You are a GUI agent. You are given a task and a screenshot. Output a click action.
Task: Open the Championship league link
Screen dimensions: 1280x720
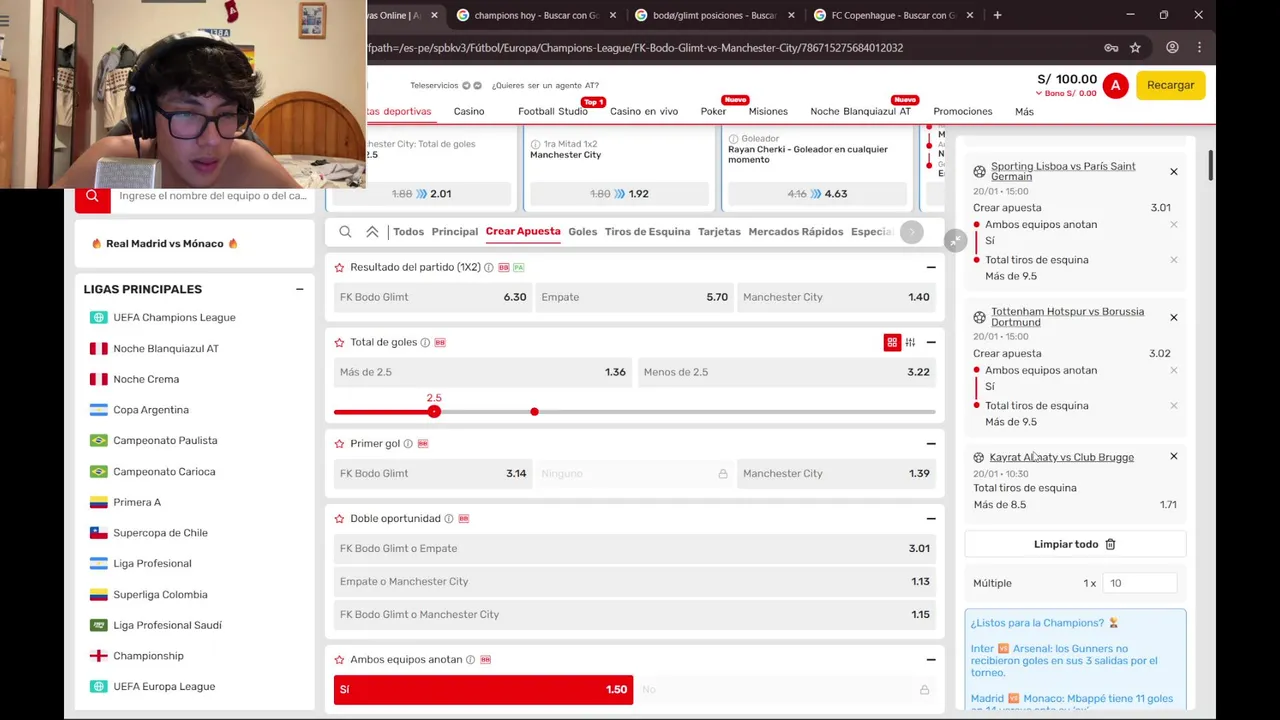(148, 656)
